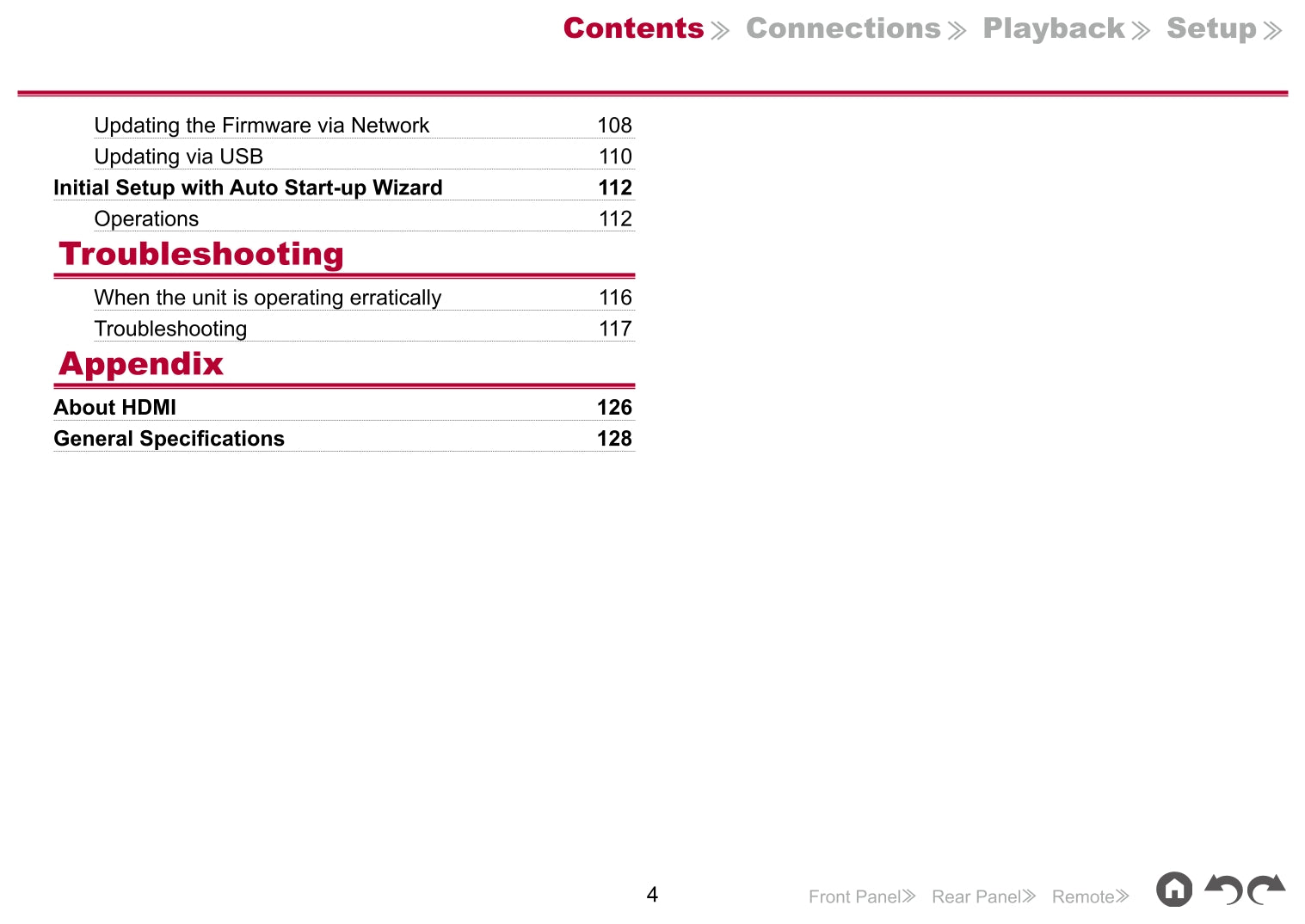
Task: Click the red Troubleshooting section heading
Action: pos(201,255)
